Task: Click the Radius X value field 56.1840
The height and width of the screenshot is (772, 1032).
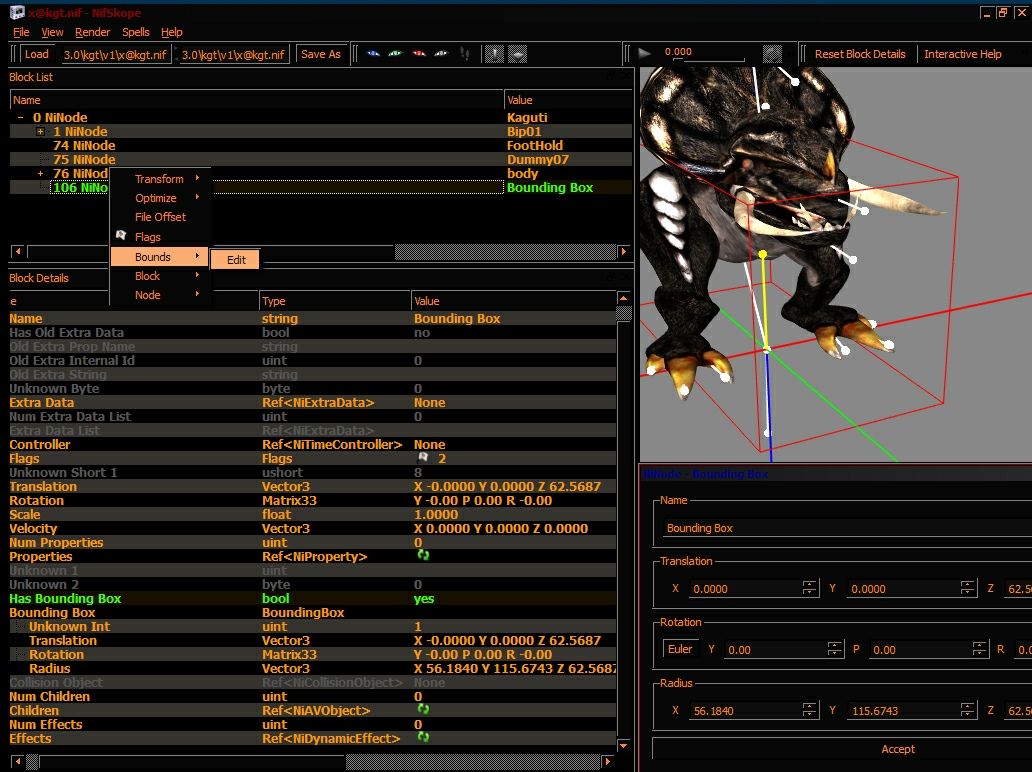Action: pos(745,710)
